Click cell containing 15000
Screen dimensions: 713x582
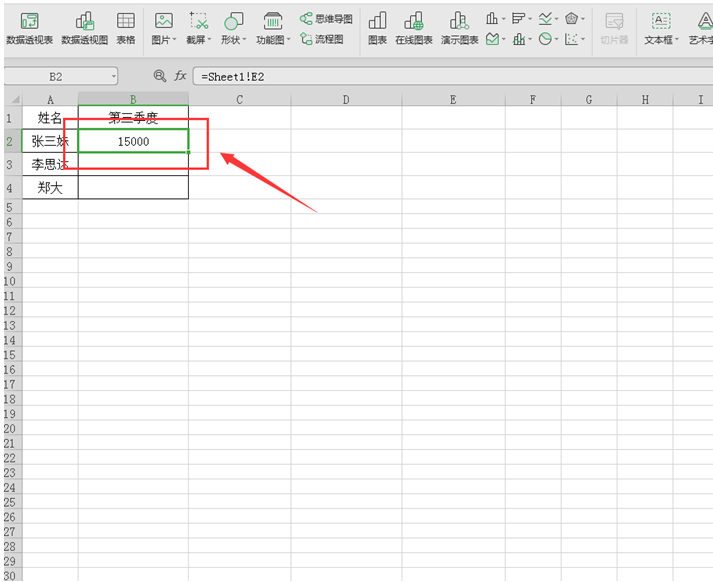(133, 141)
